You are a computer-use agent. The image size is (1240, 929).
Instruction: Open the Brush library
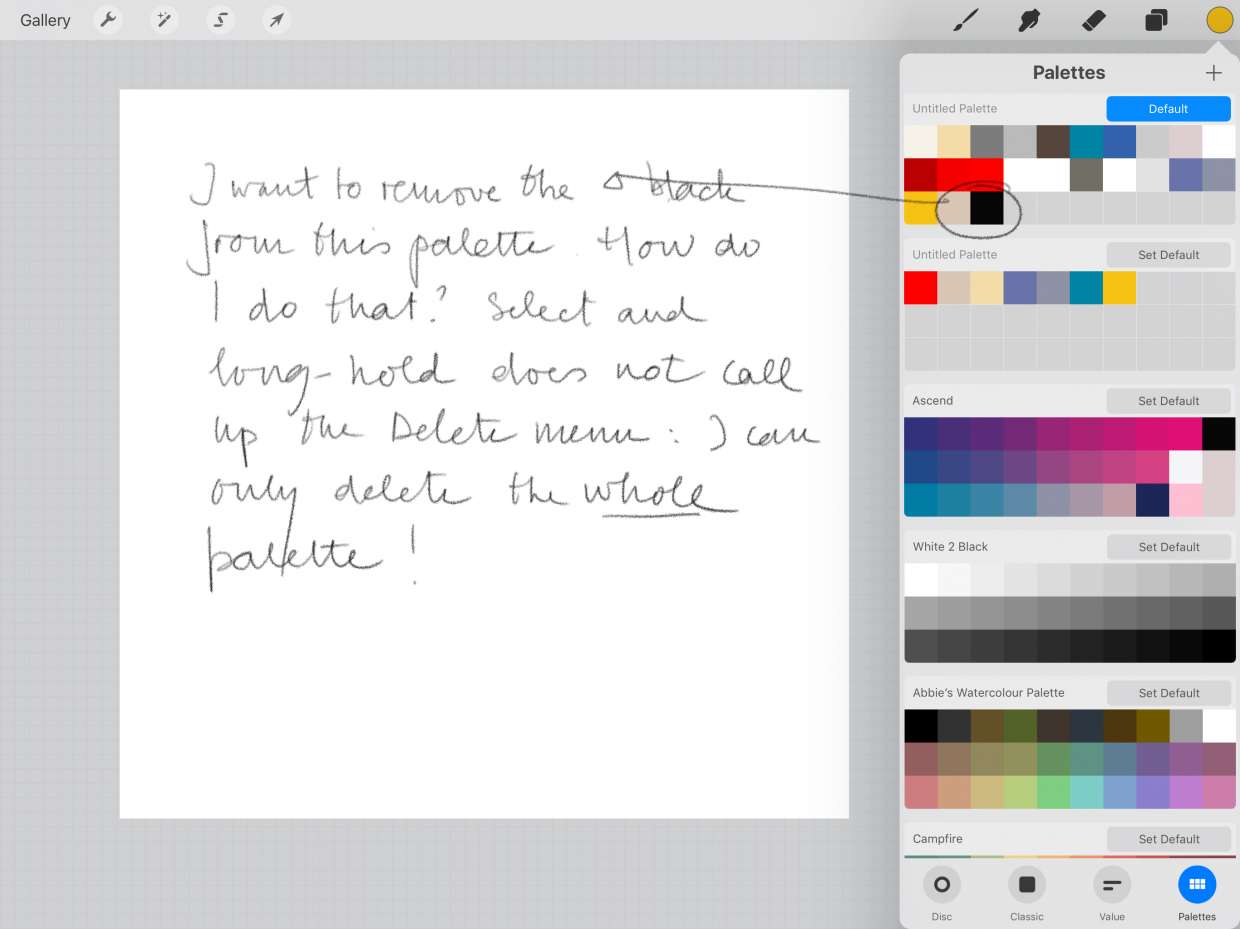click(x=965, y=19)
